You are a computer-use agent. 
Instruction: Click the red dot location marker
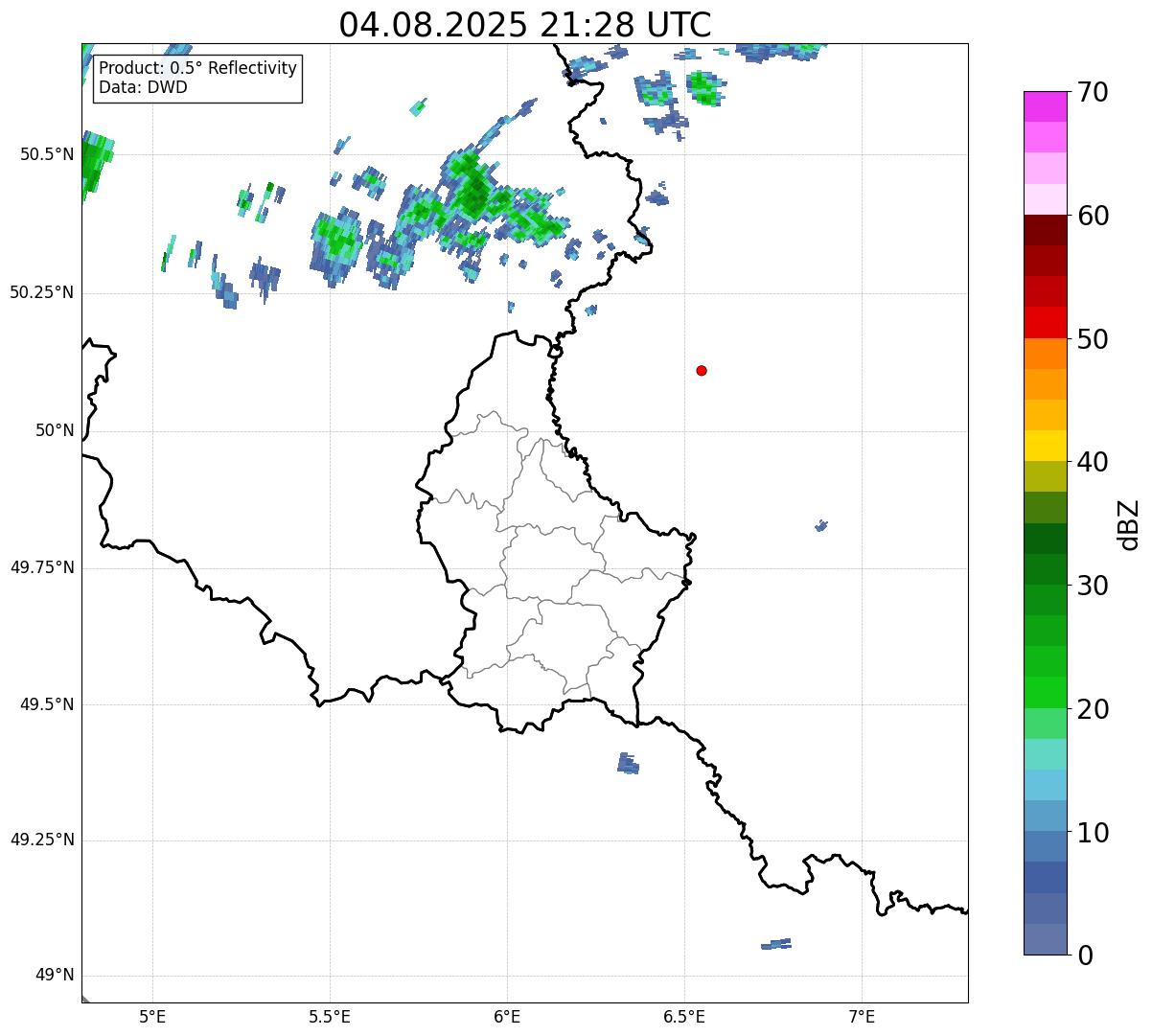pos(702,371)
